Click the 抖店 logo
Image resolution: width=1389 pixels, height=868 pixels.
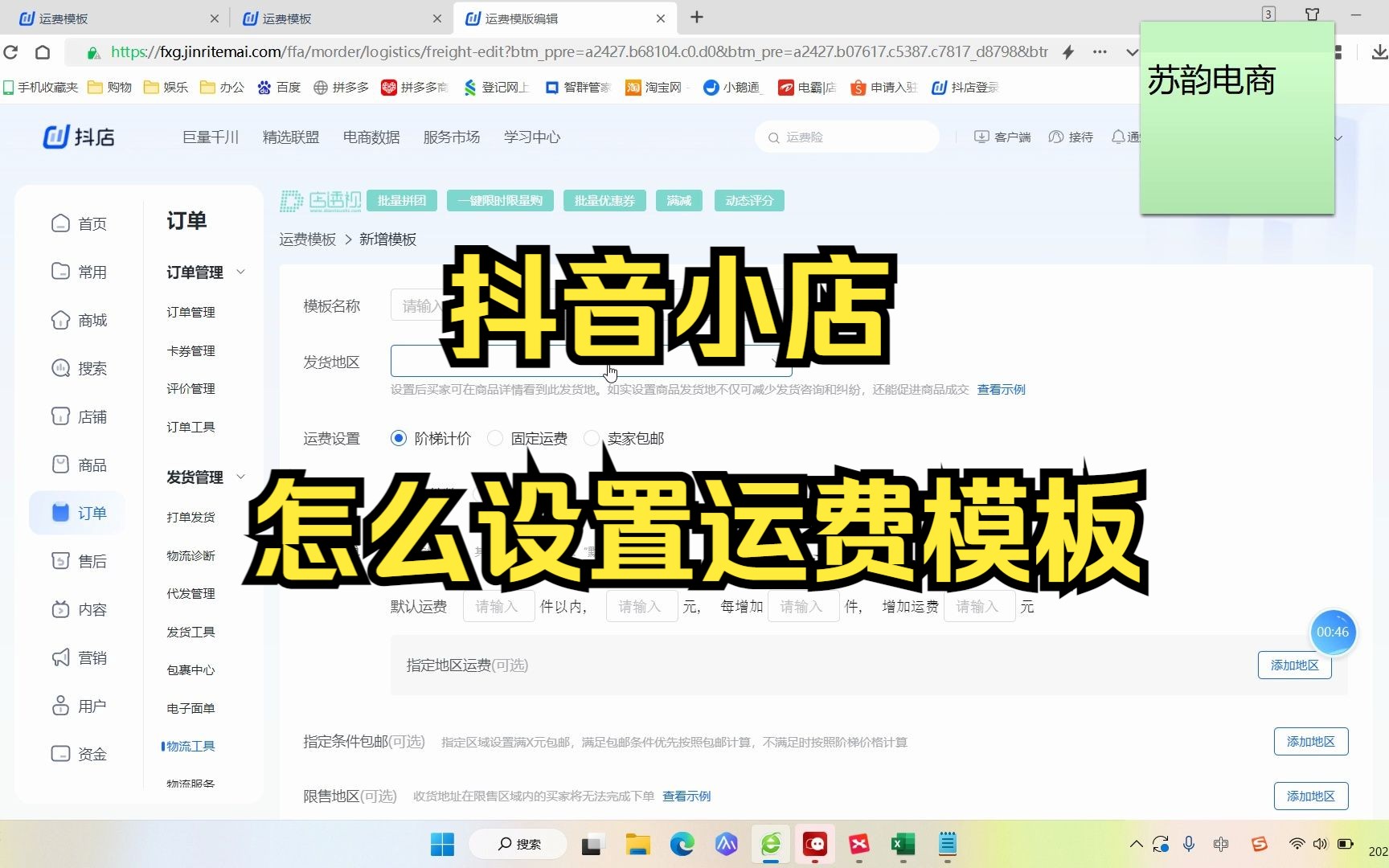[x=78, y=137]
